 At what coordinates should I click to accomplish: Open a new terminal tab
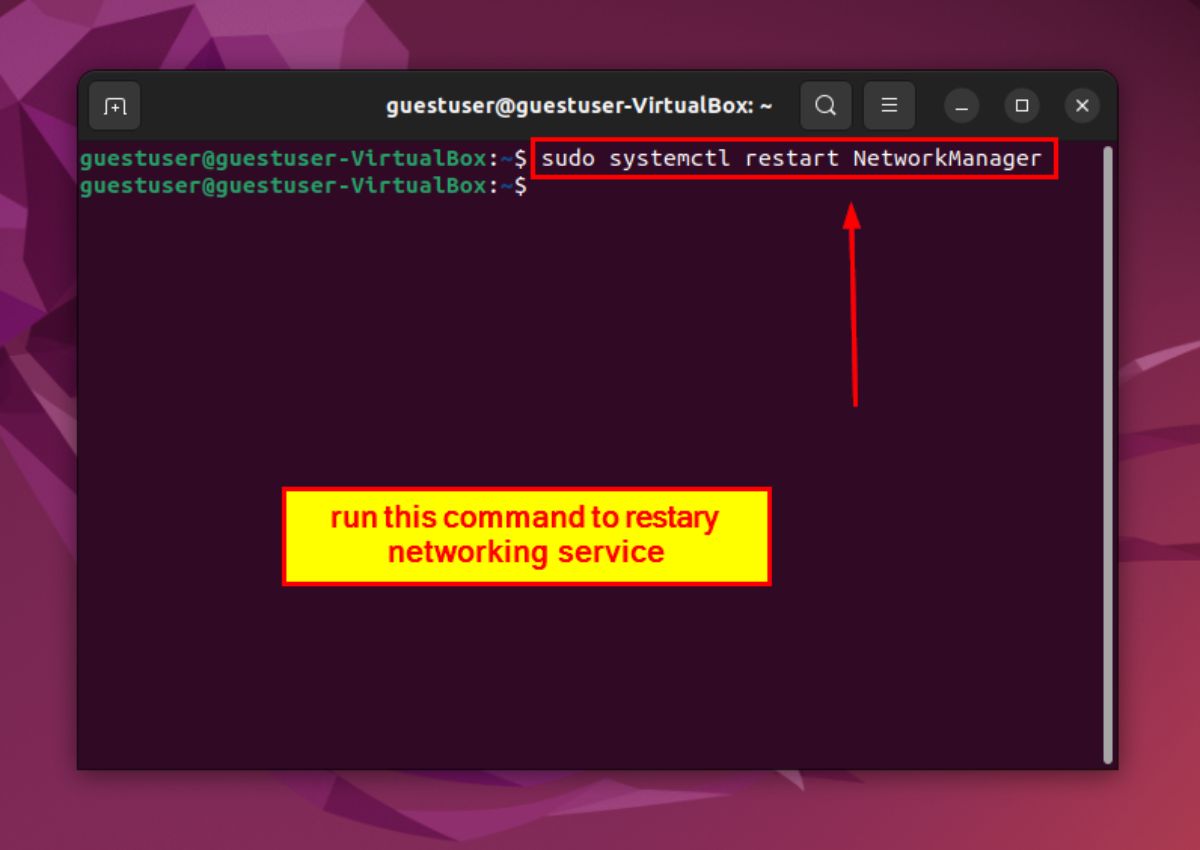(x=115, y=106)
